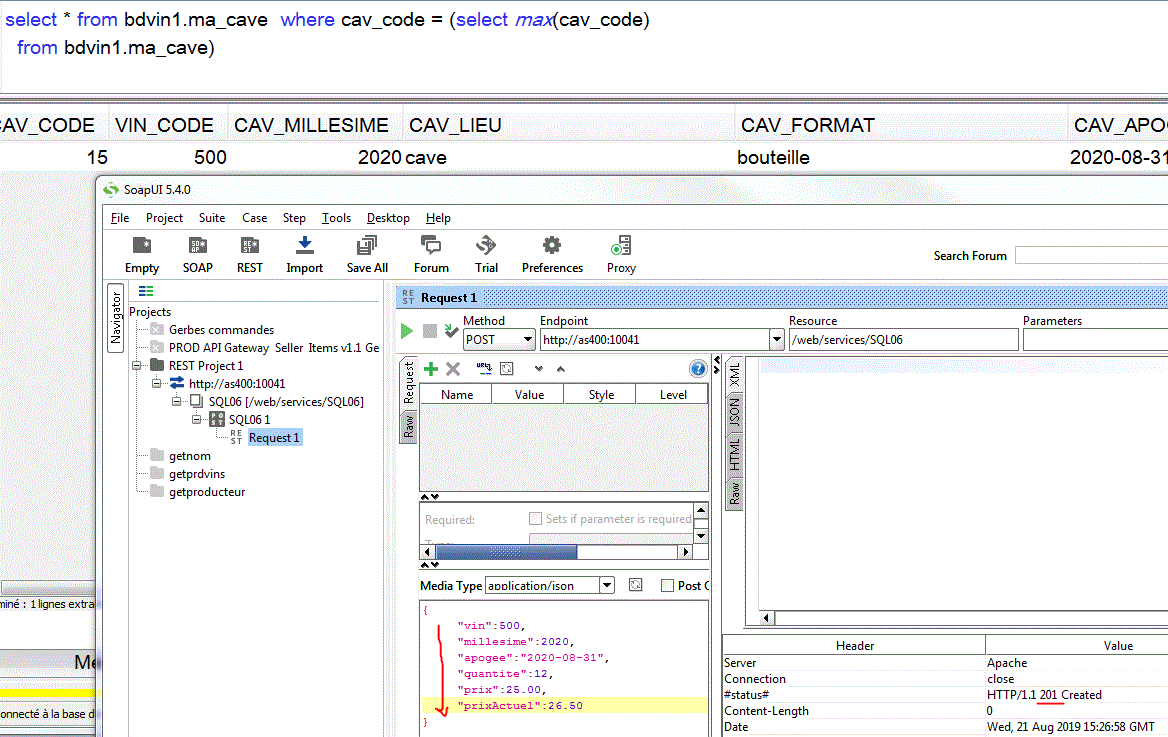Click the Search Forum input field
Screen dimensions: 1168x737
pyautogui.click(x=1091, y=256)
